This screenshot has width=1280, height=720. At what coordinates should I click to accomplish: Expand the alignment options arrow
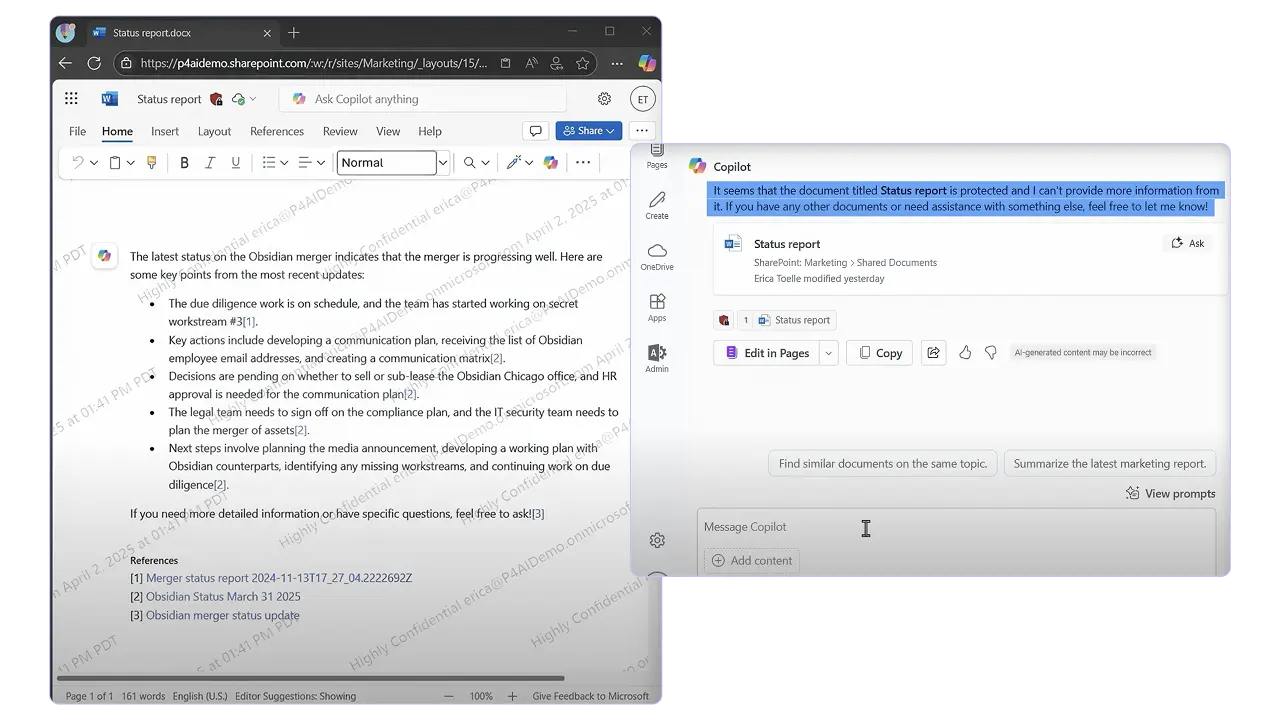pyautogui.click(x=321, y=163)
